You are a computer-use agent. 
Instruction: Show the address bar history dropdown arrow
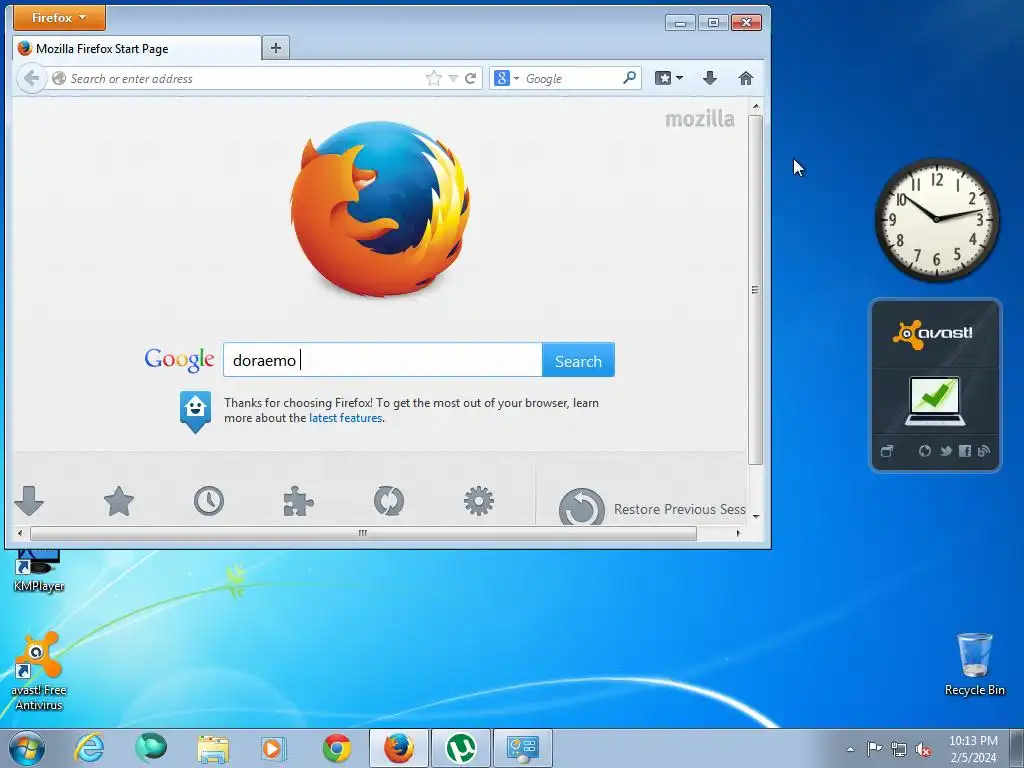[x=453, y=78]
